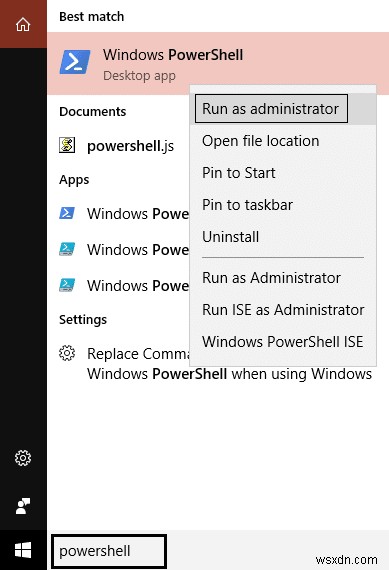Viewport: 389px width, 570px height.
Task: Open the powershell.js document result
Action: [119, 146]
